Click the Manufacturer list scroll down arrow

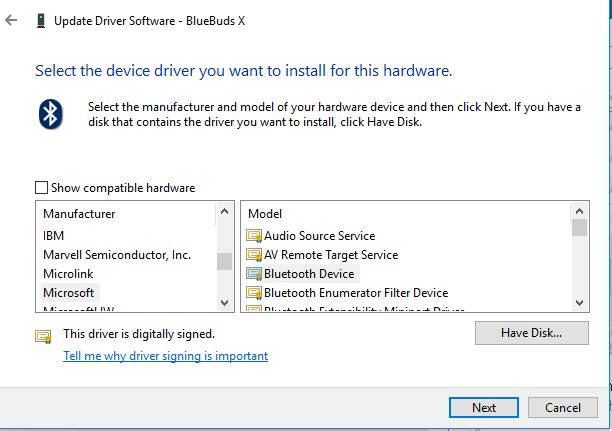pos(224,303)
